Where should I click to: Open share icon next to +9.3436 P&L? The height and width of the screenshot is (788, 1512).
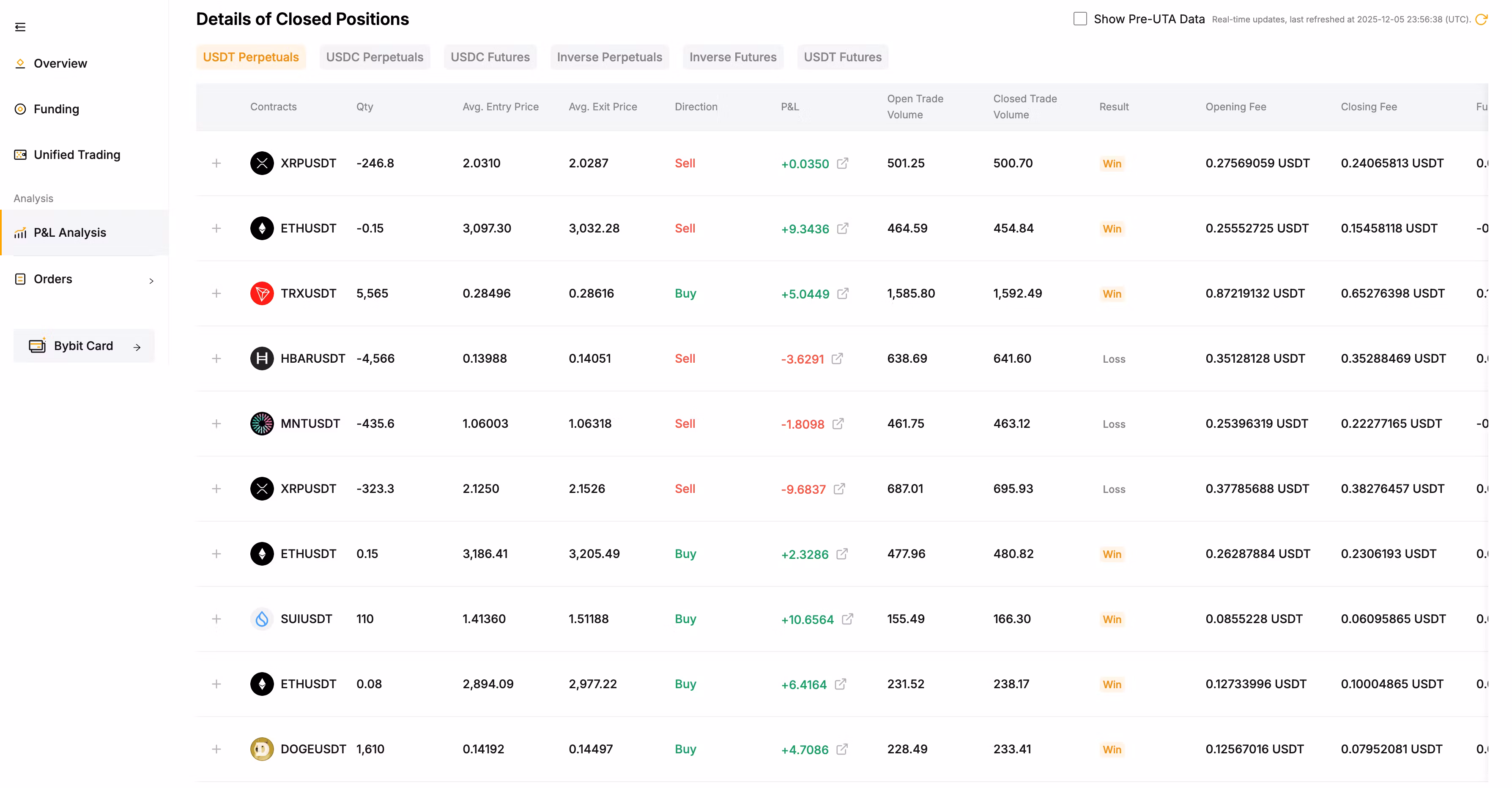pos(842,228)
